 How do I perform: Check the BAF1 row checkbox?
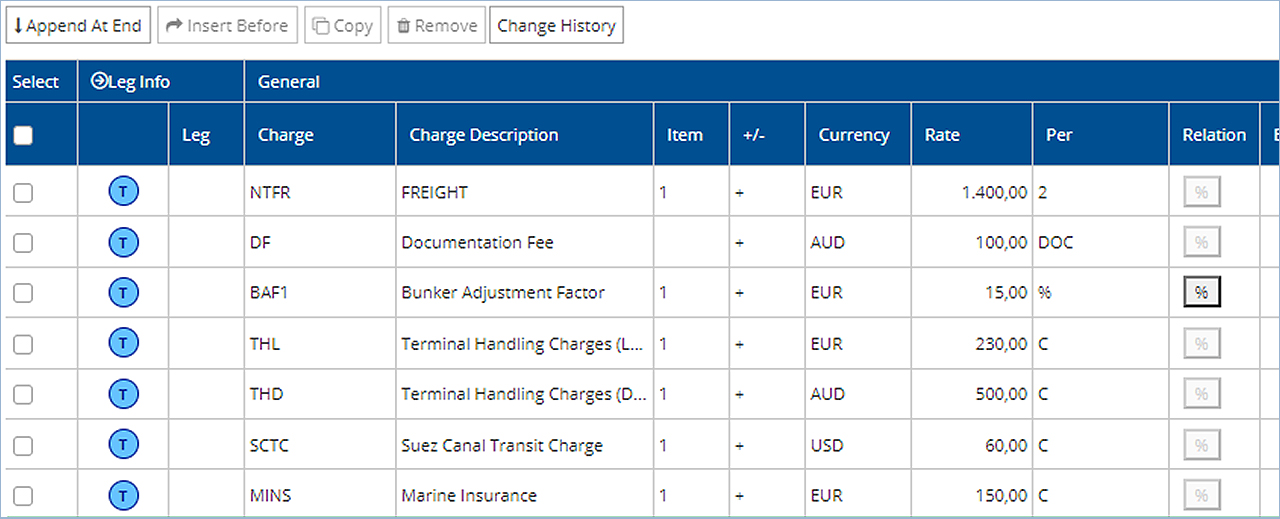coord(23,293)
